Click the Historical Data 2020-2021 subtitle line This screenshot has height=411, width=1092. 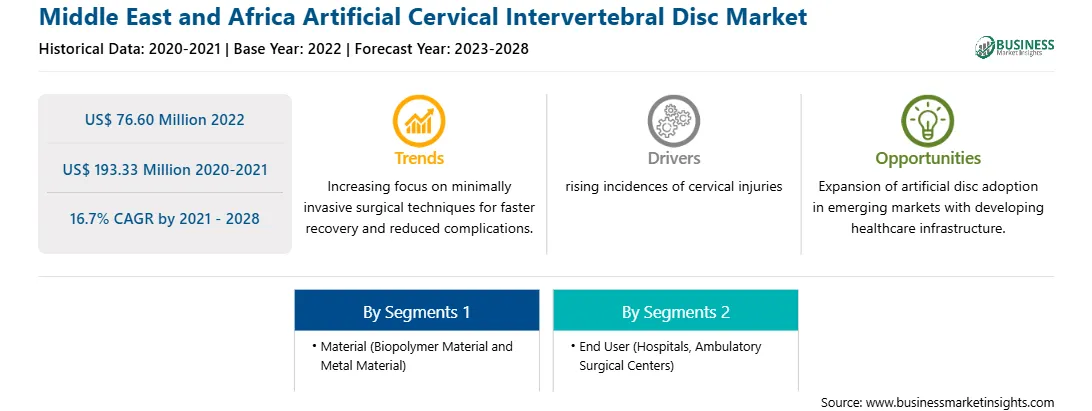[x=284, y=49]
